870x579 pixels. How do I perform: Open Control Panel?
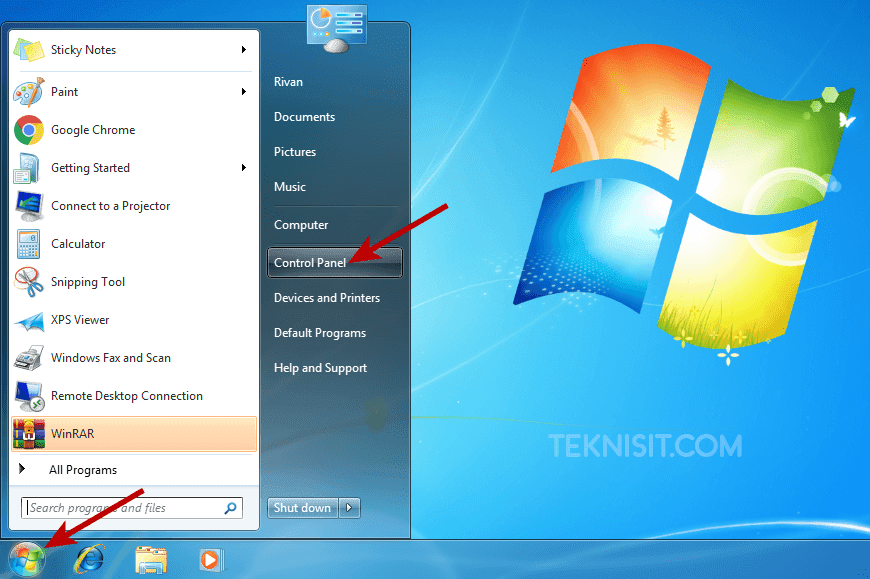[x=335, y=263]
